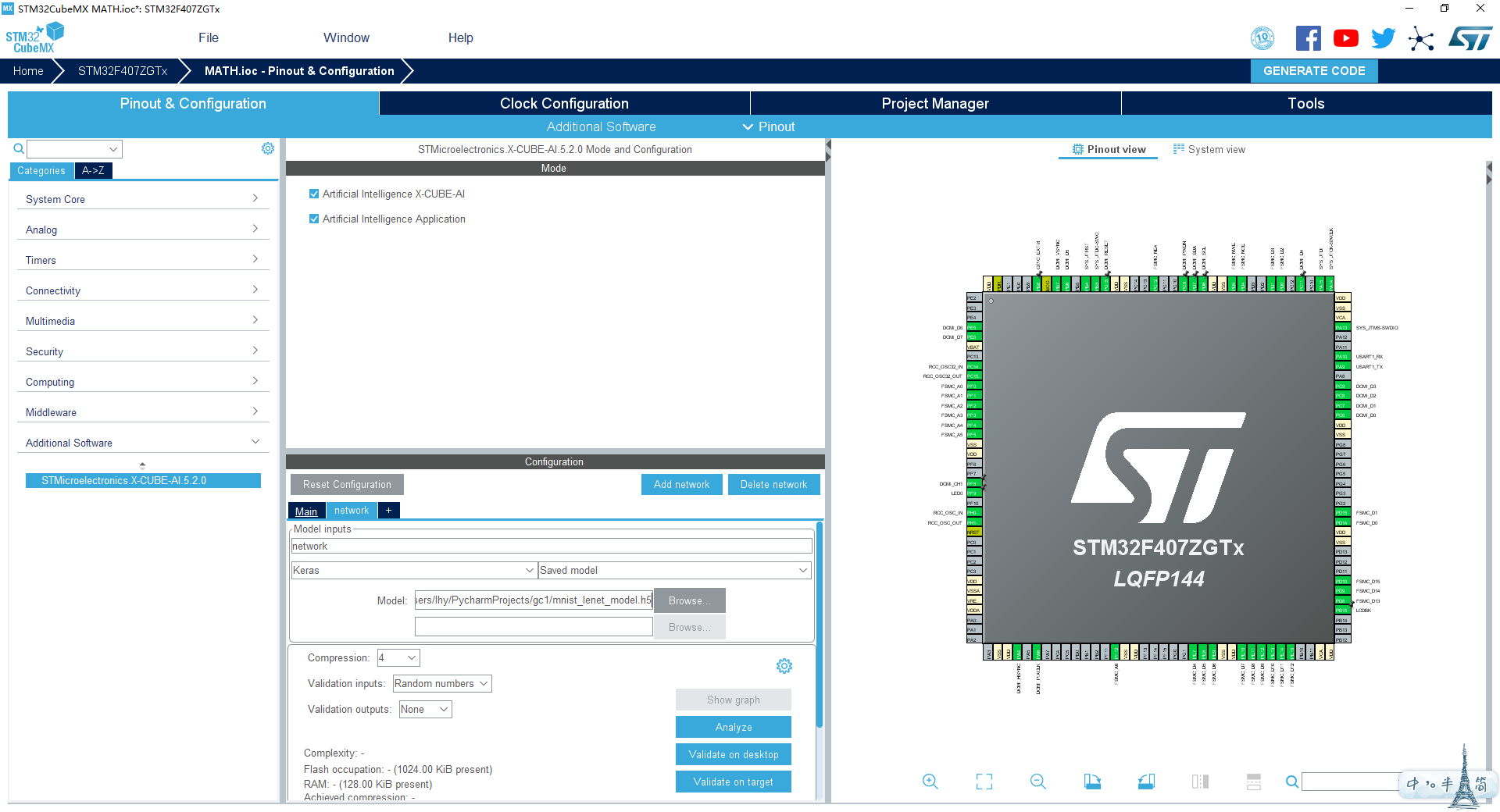The image size is (1500, 812).
Task: Click the best fit icon under the chip view
Action: 984,782
